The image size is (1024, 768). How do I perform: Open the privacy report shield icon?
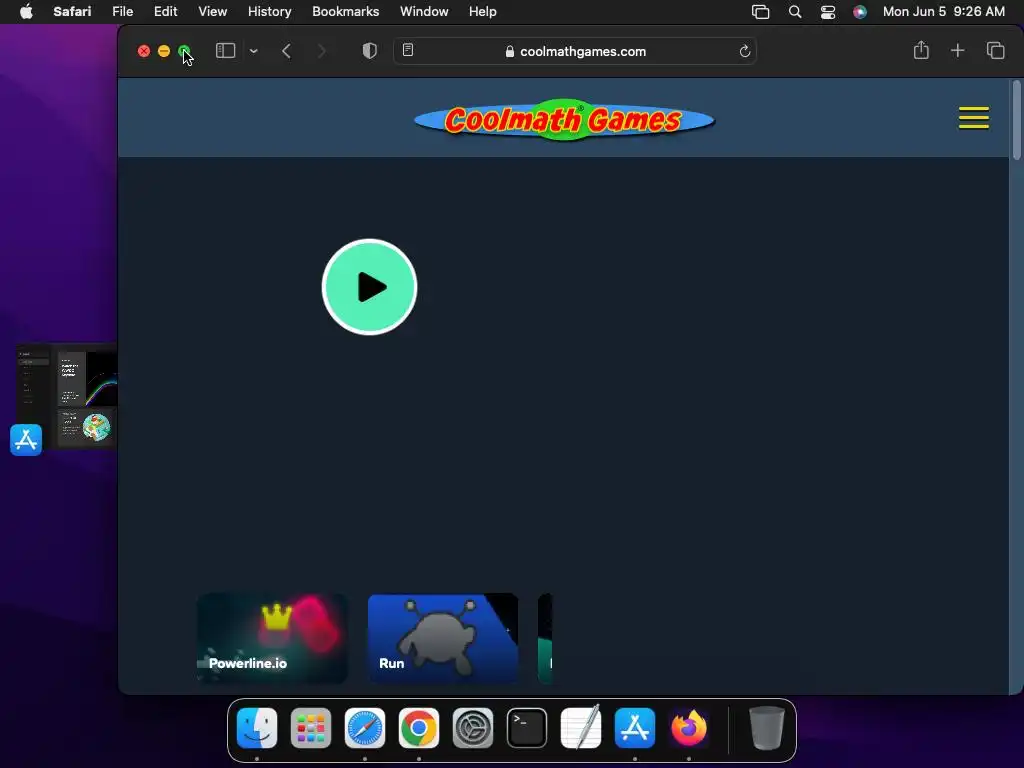(x=370, y=51)
